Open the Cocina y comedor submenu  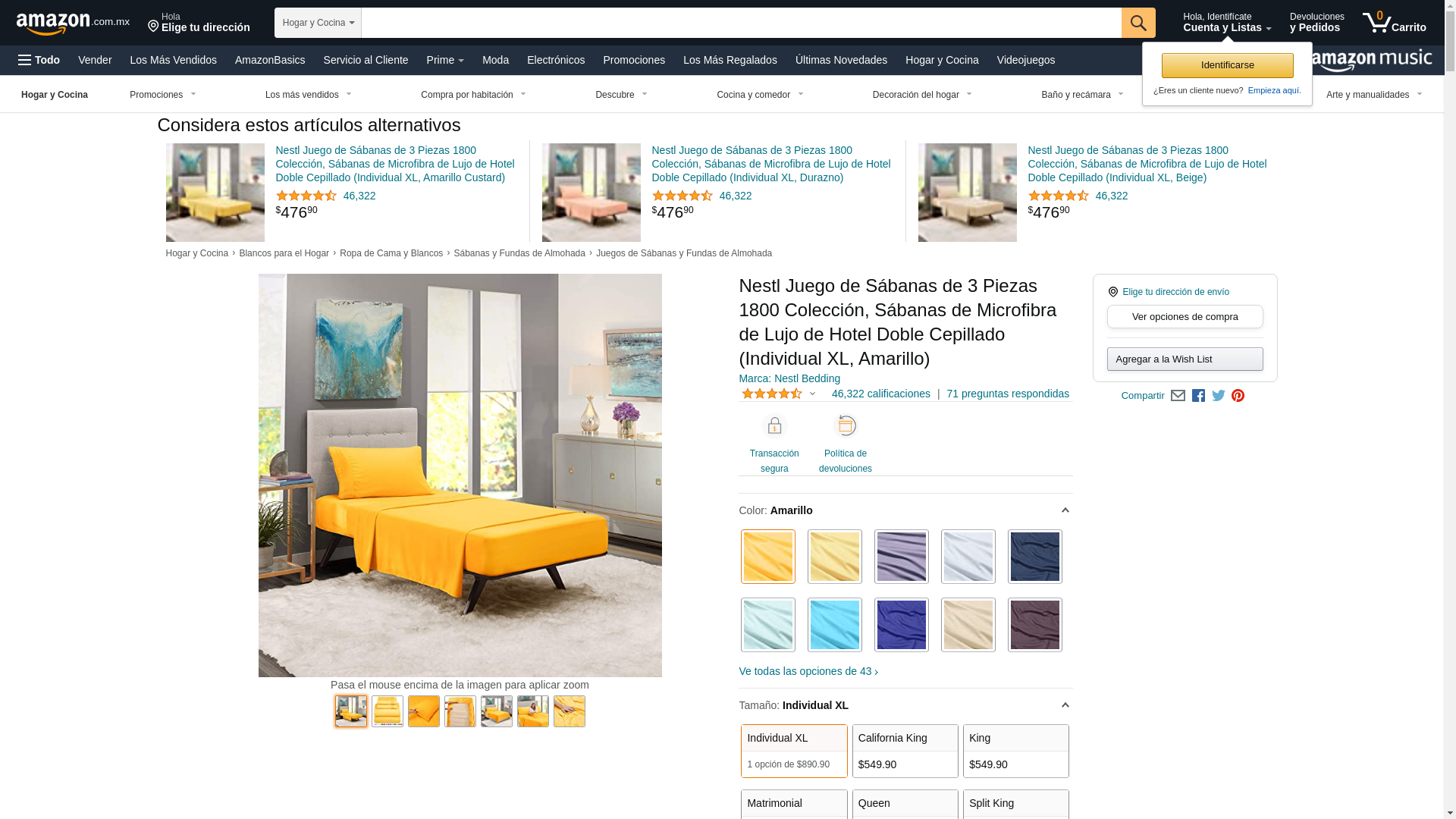tap(760, 95)
